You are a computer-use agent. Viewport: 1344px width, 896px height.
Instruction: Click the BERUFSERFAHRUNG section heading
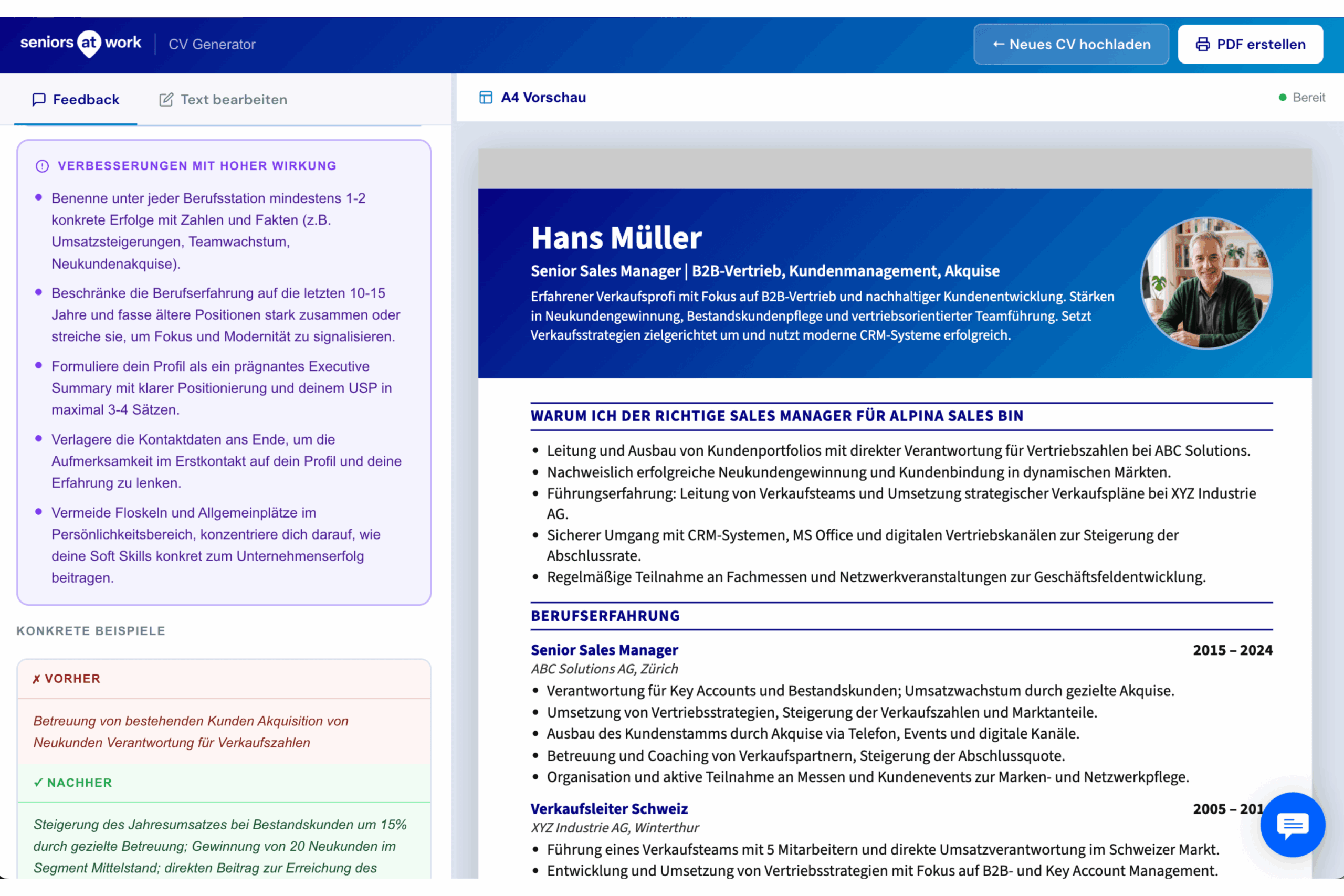pos(605,616)
